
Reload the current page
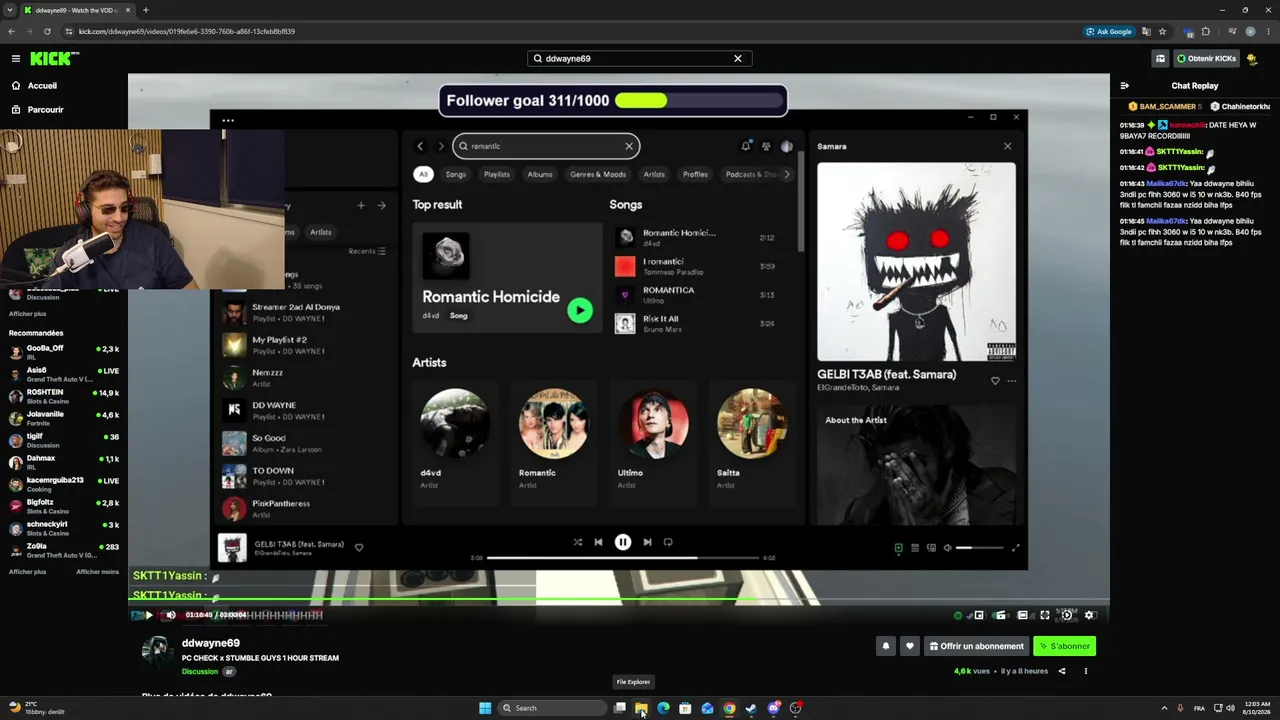tap(47, 31)
